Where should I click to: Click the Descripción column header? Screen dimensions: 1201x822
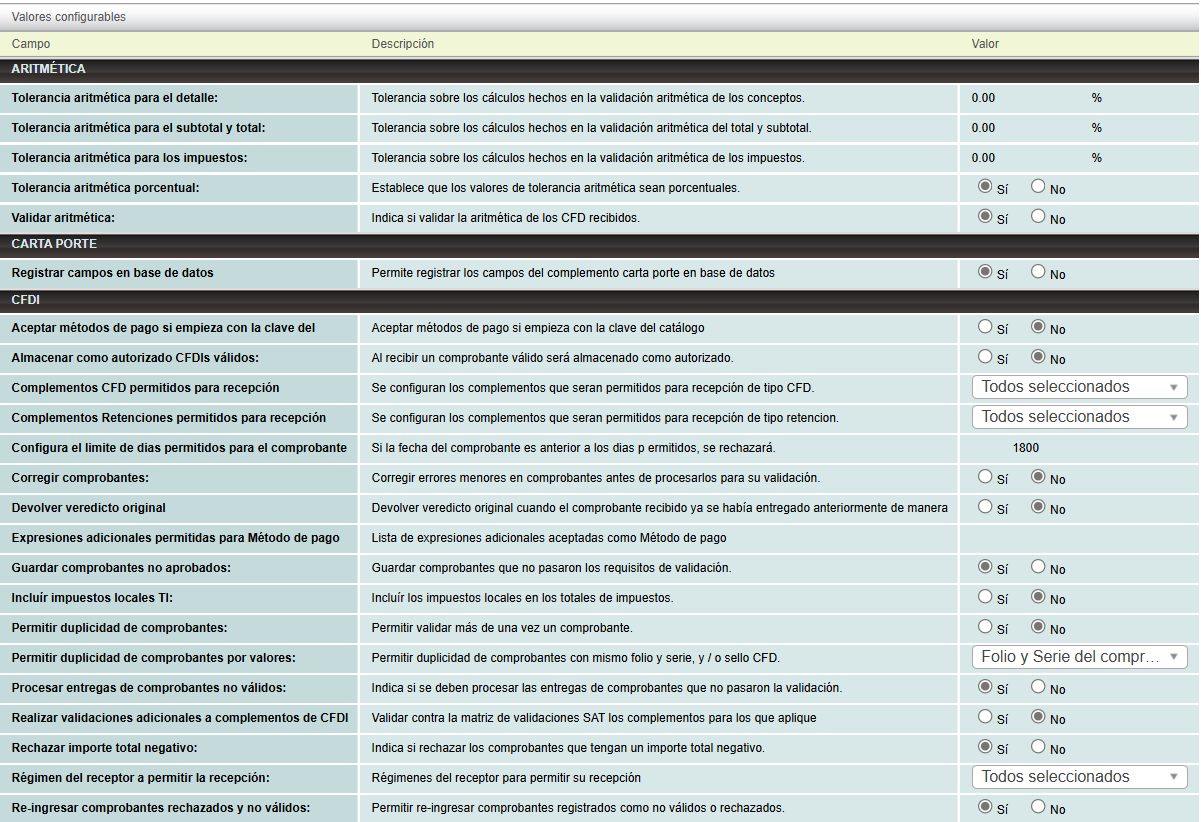(x=403, y=44)
